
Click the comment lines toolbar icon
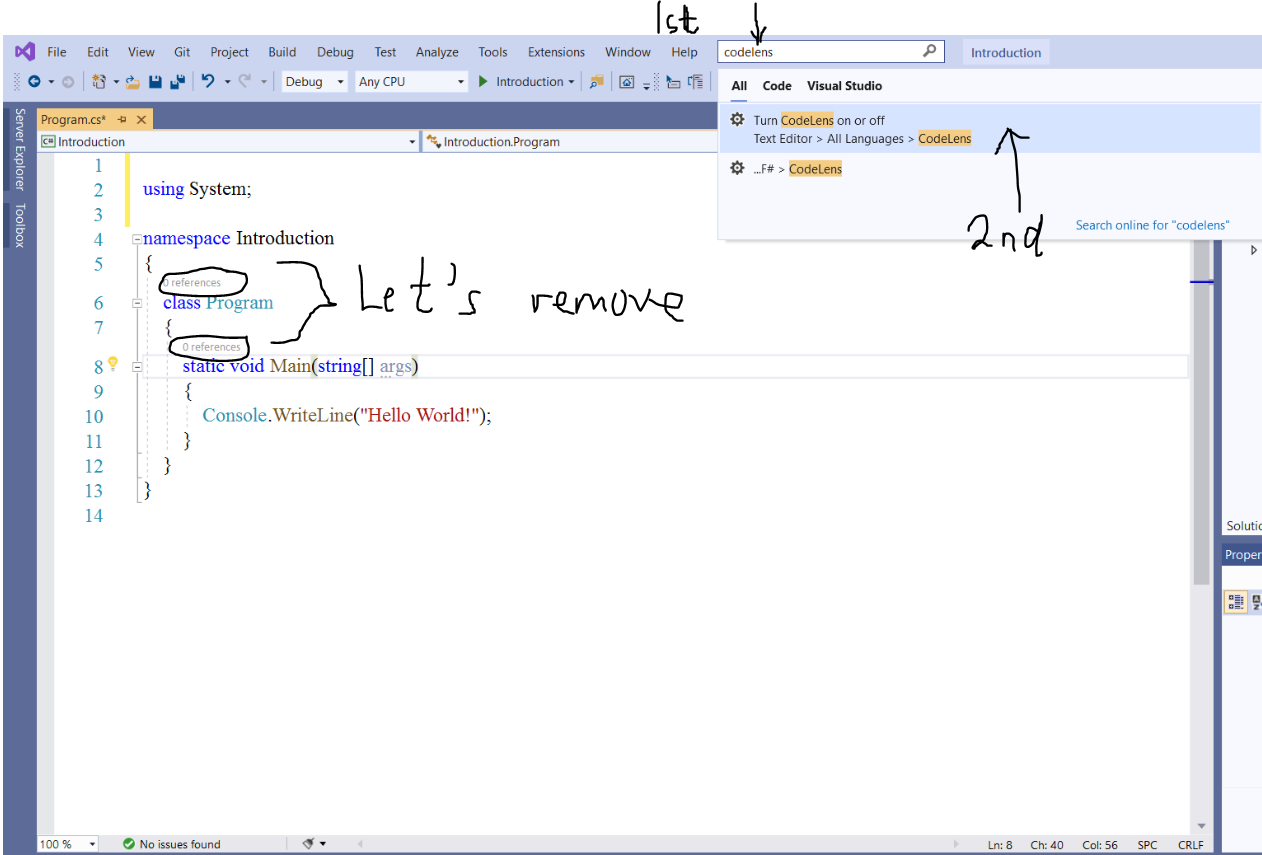point(695,82)
